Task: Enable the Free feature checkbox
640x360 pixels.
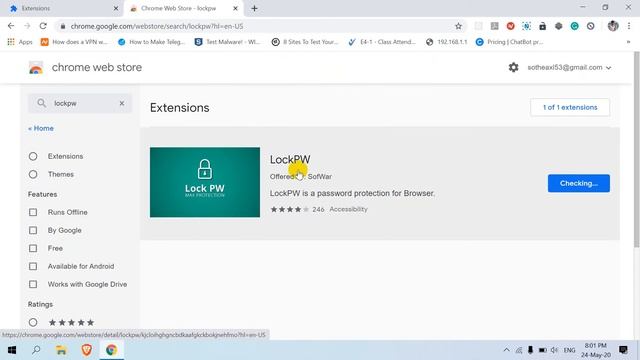Action: click(x=33, y=248)
